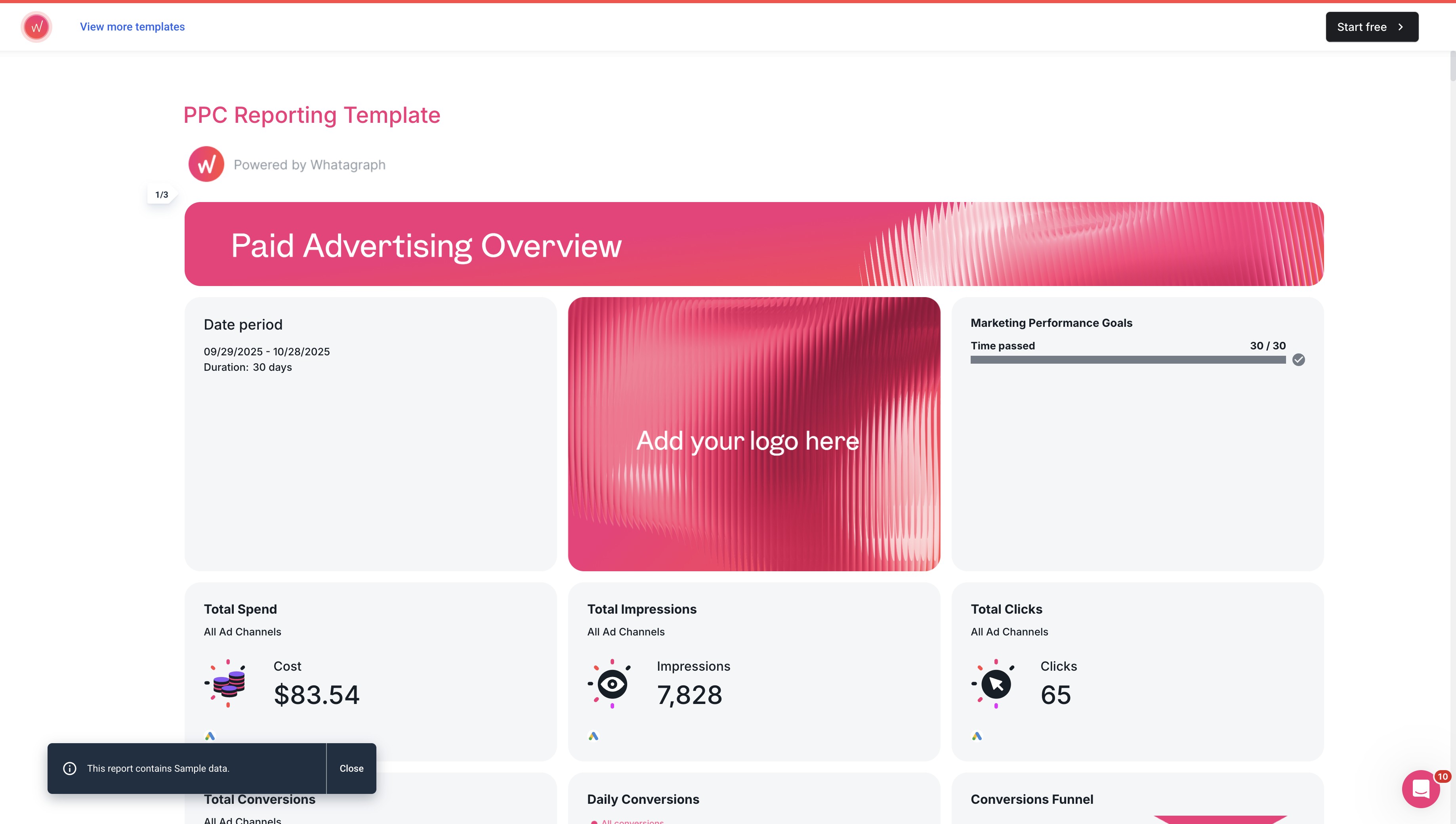Screen dimensions: 1456x824
Task: Click the Whatagraph logo in the top bar
Action: coord(36,27)
